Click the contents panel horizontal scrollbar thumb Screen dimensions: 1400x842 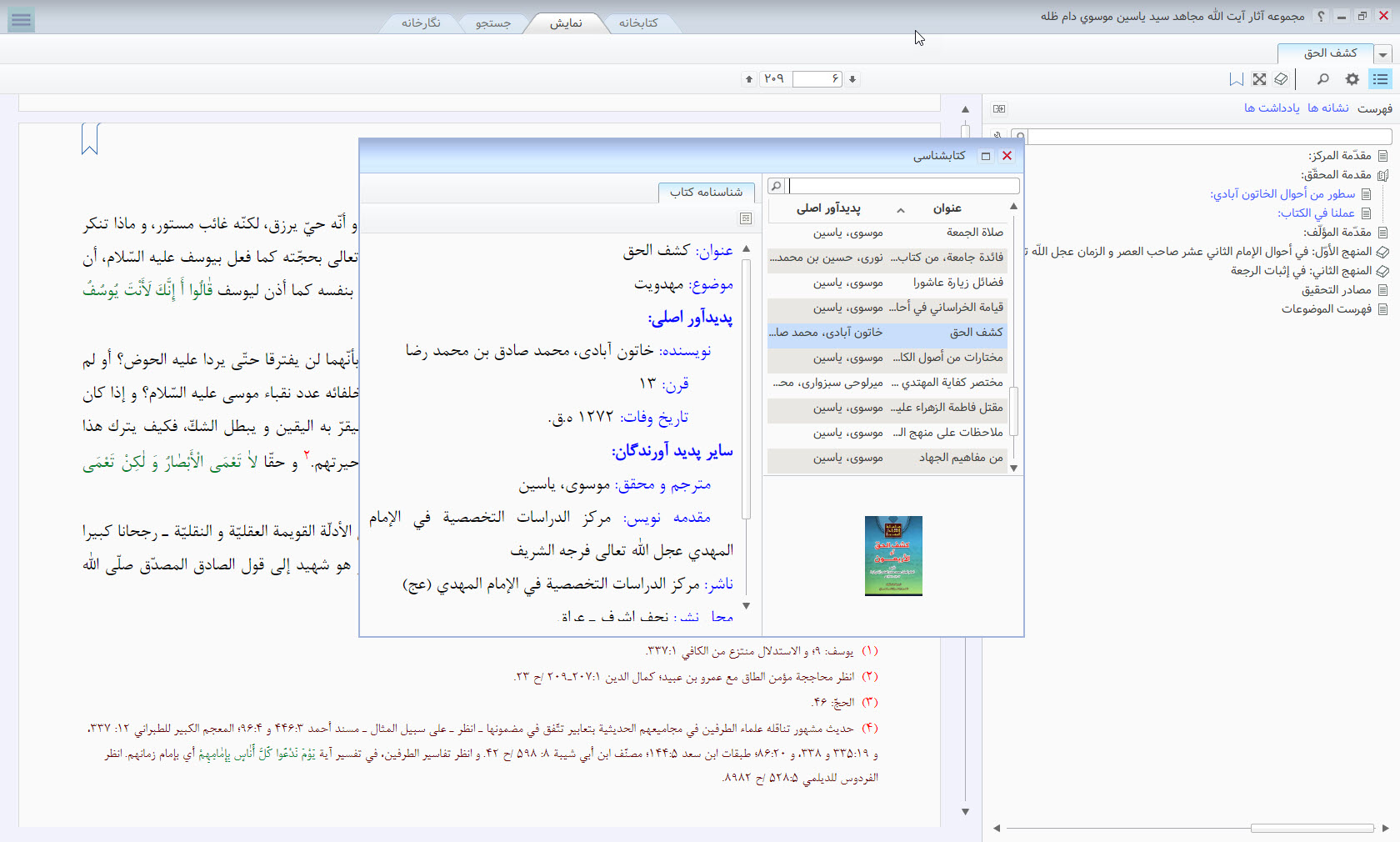click(1312, 828)
